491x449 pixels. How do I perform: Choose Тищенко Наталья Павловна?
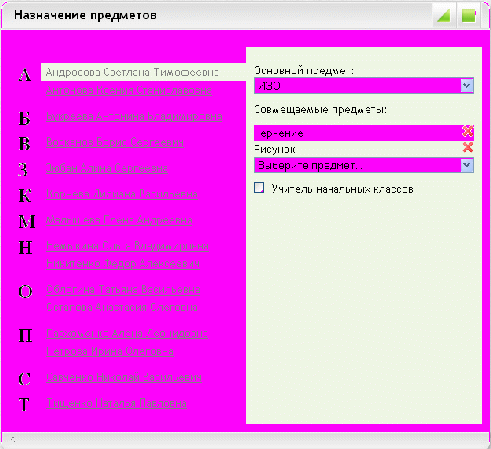pos(116,403)
